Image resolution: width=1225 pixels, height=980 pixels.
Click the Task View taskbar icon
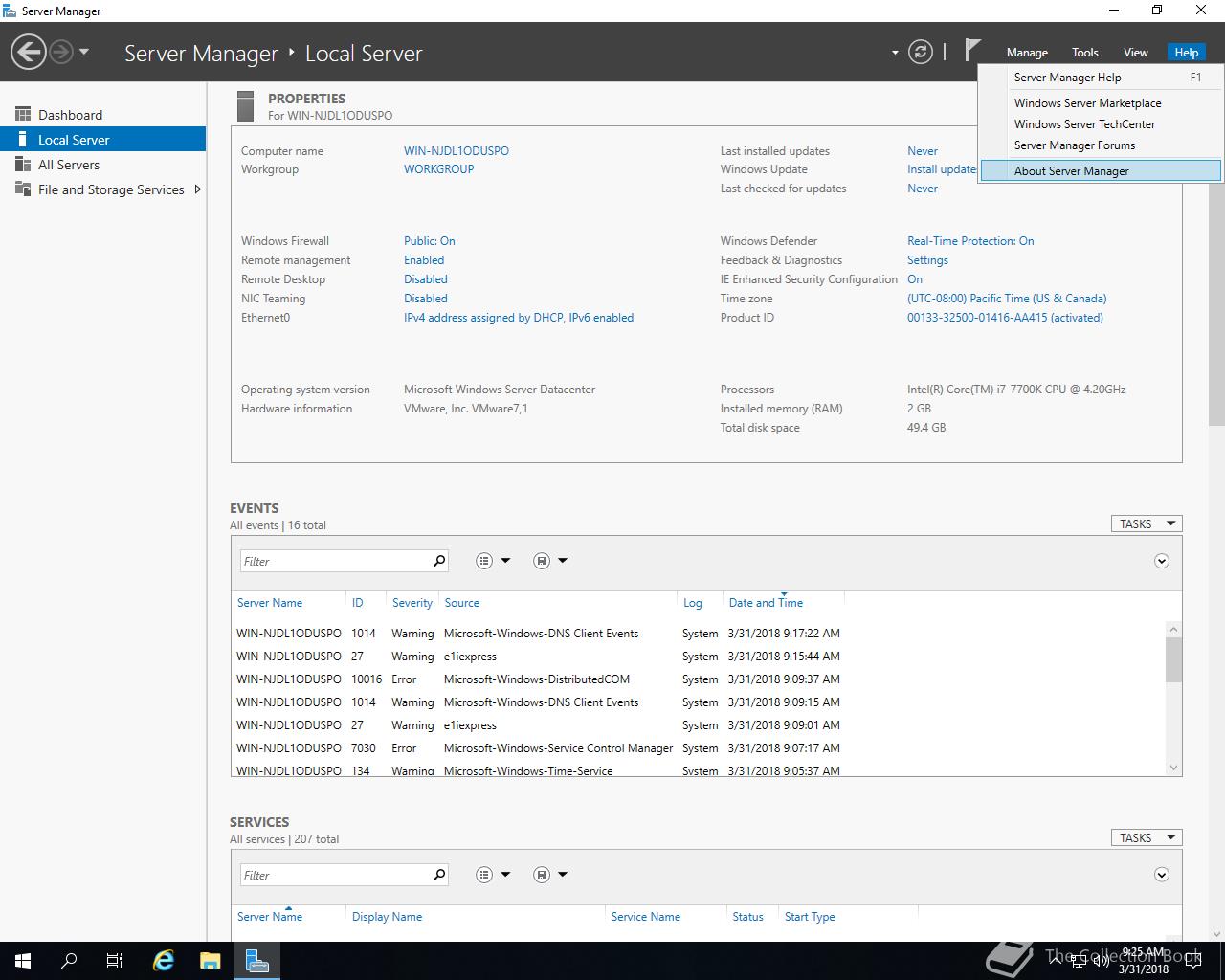[x=115, y=961]
